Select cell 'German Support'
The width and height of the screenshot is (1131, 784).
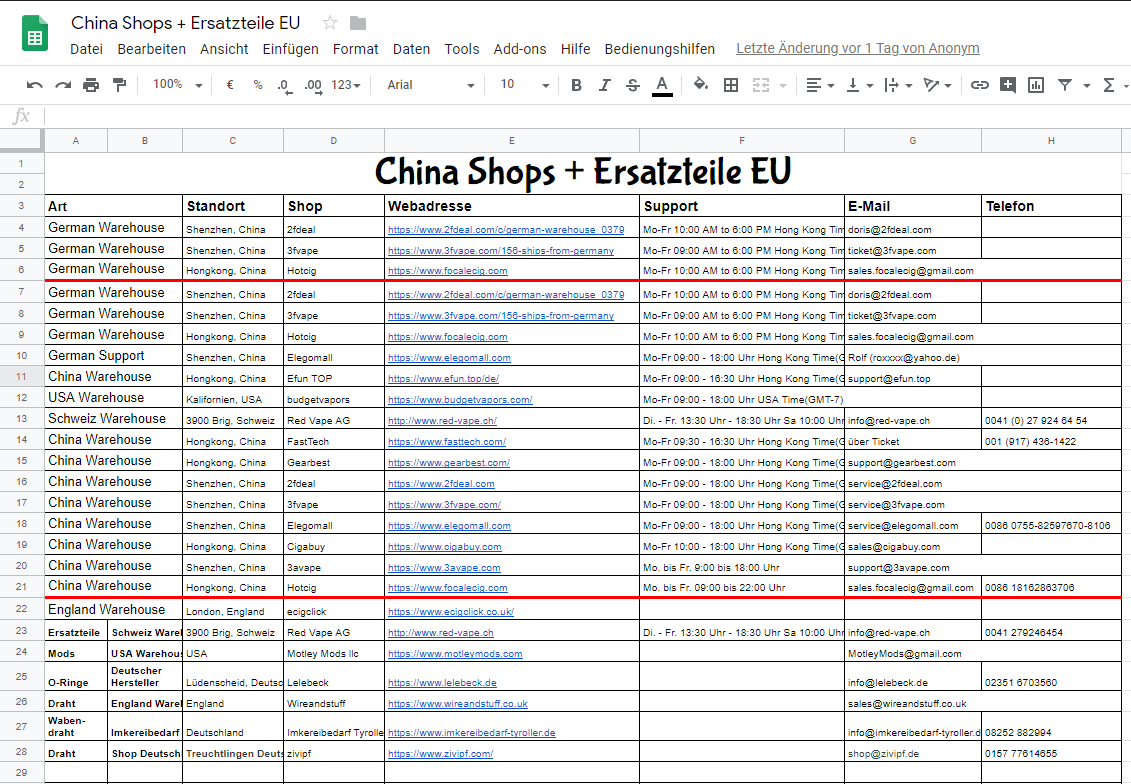click(x=113, y=356)
